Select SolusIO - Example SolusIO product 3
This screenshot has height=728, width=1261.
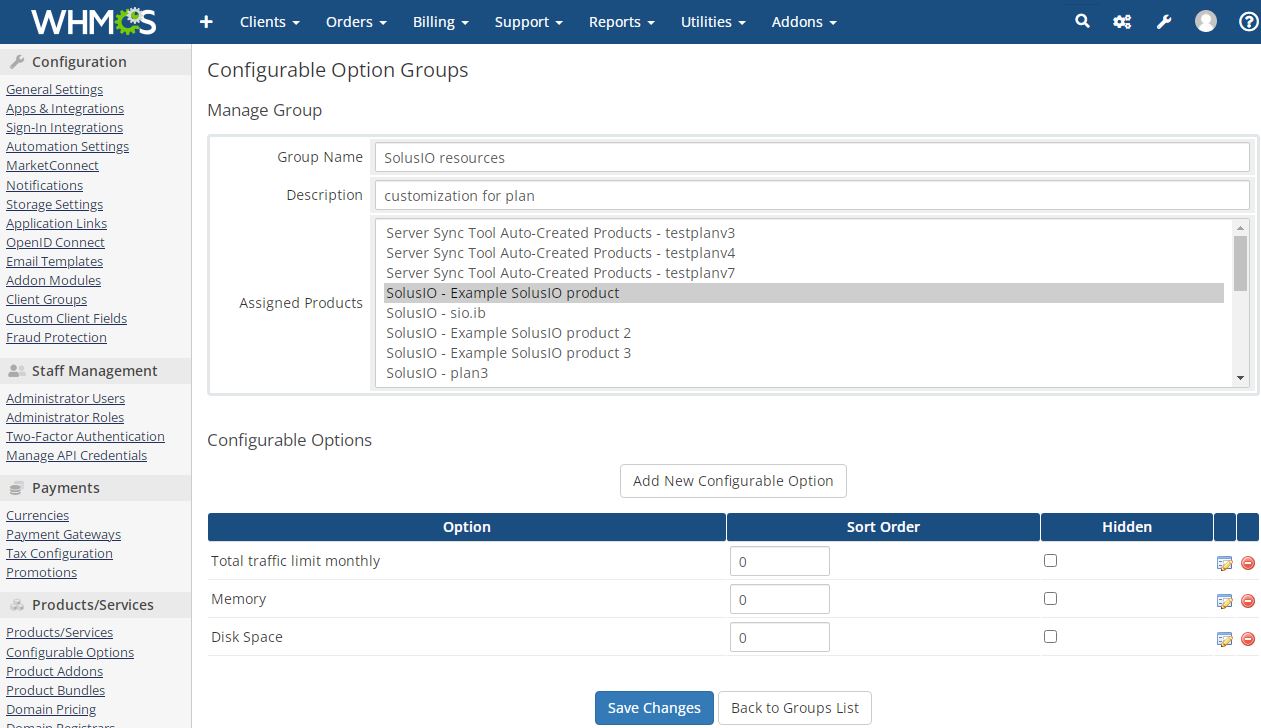point(804,353)
